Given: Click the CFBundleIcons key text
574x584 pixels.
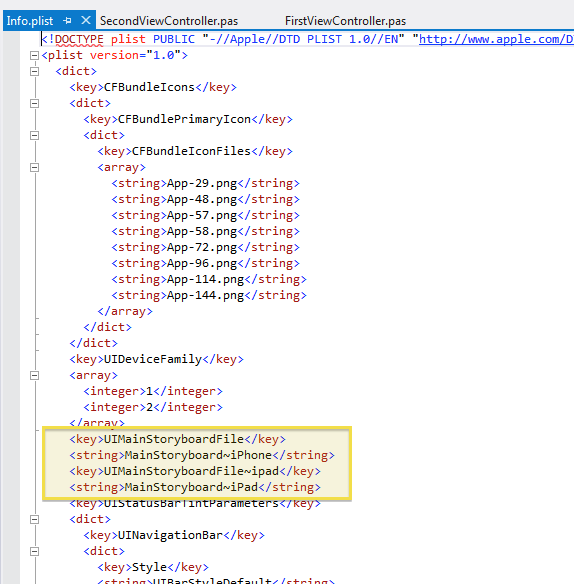Looking at the screenshot, I should [x=149, y=87].
